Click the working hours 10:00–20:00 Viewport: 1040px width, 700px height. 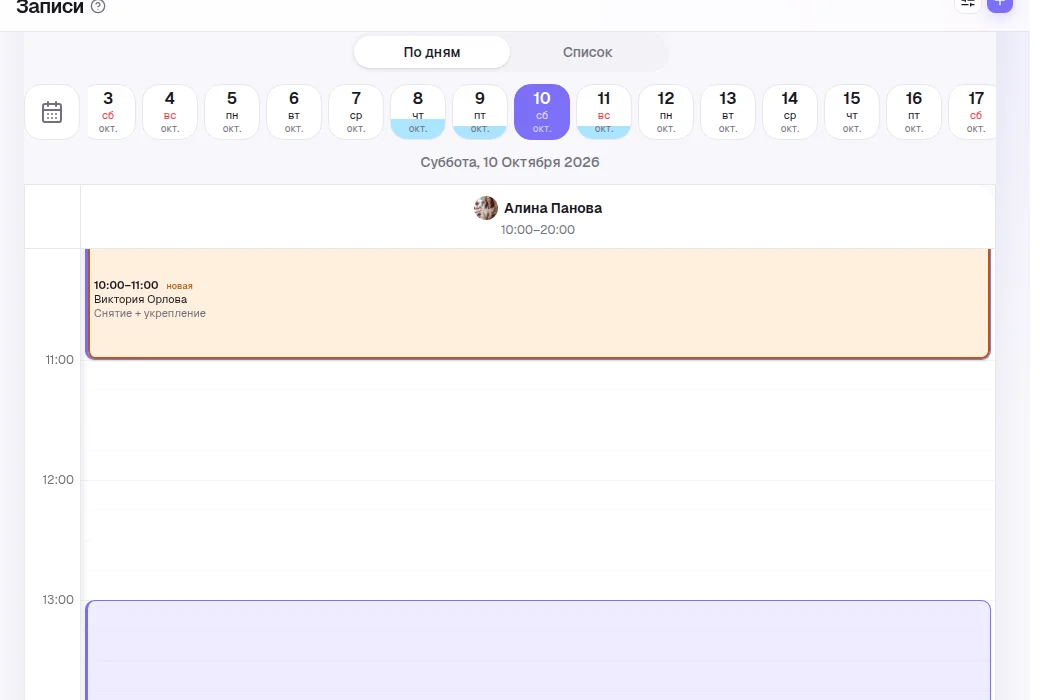(538, 230)
